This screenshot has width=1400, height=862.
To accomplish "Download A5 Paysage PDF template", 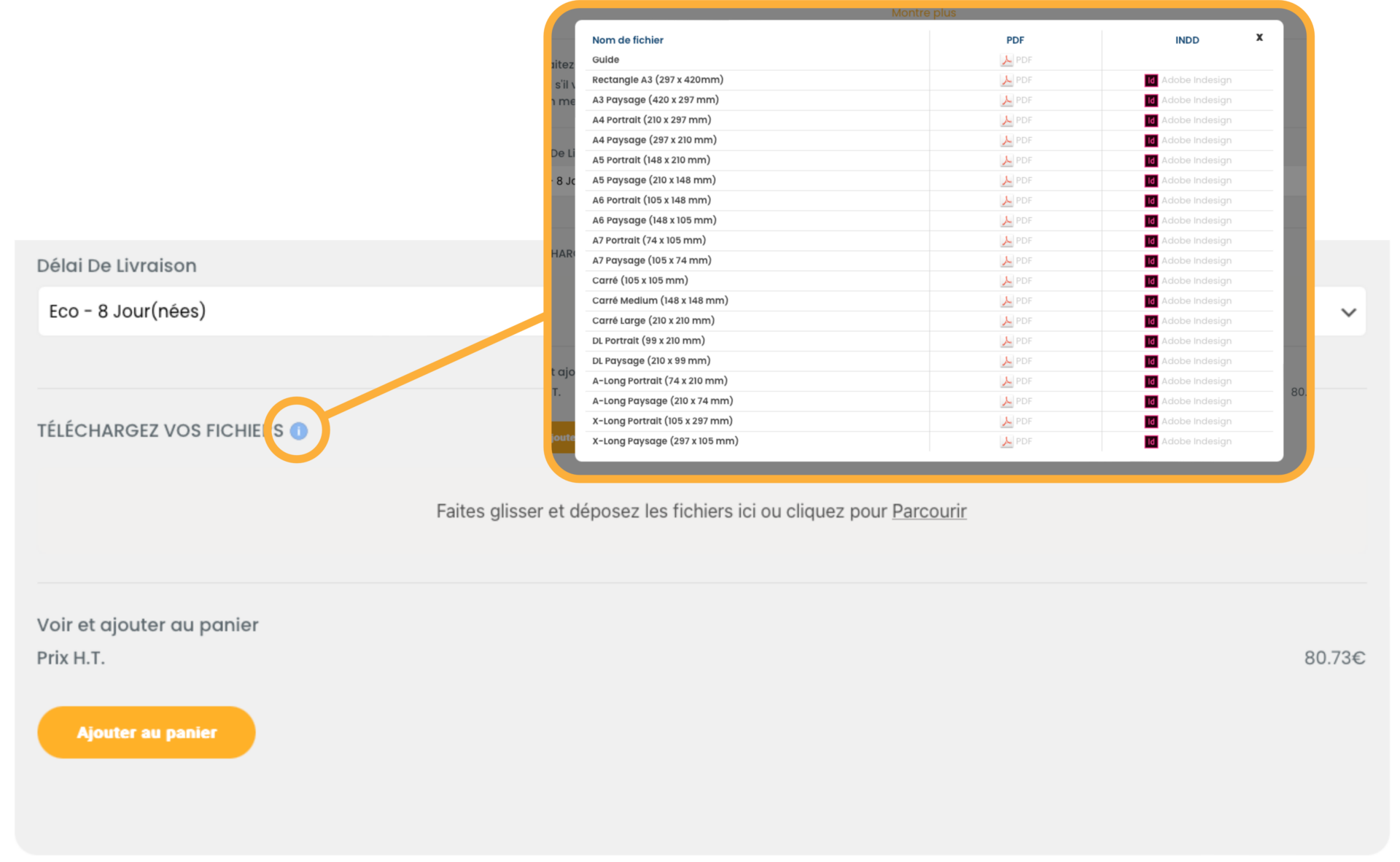I will [x=1016, y=180].
